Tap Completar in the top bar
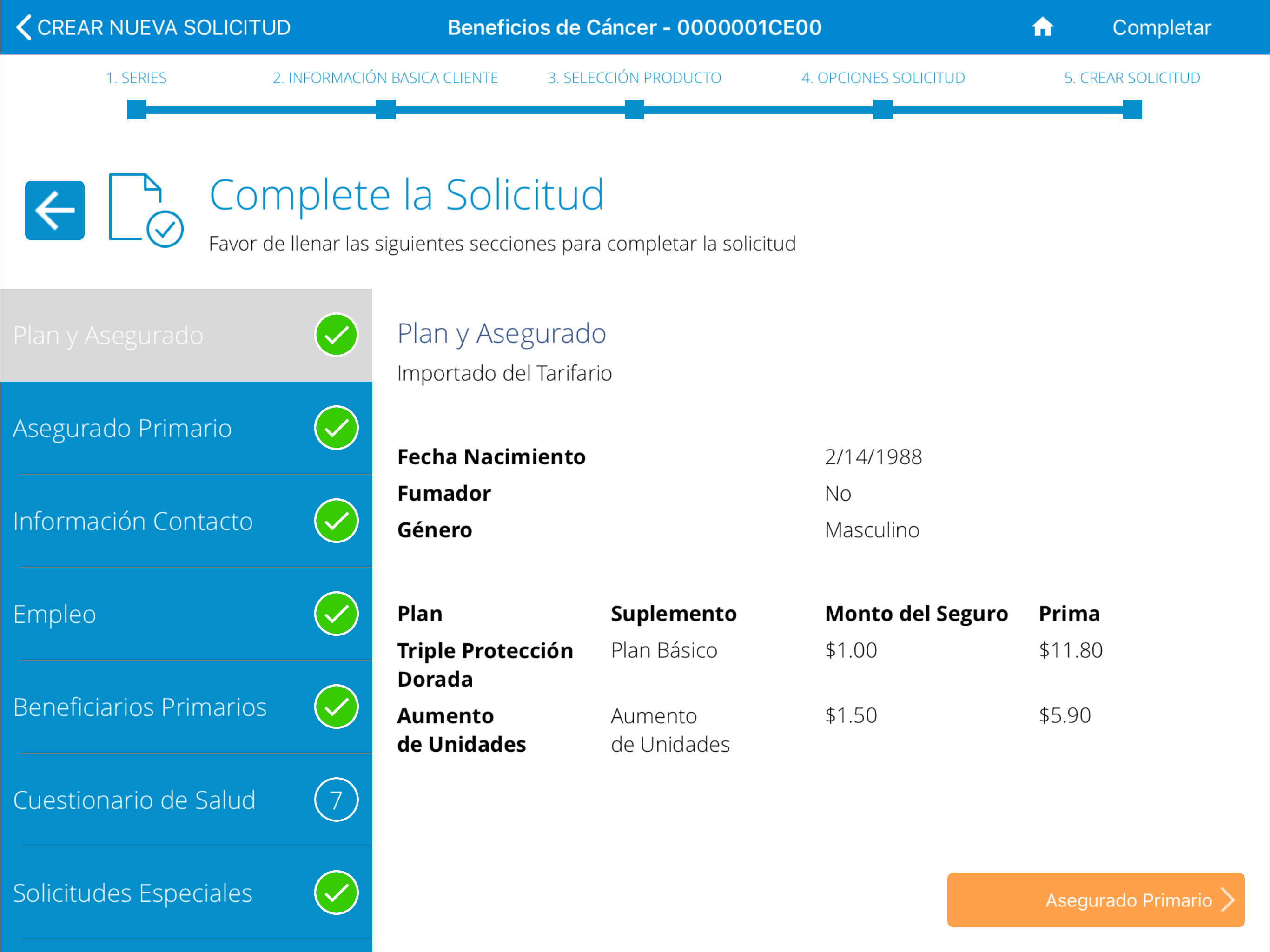The image size is (1270, 952). tap(1162, 27)
